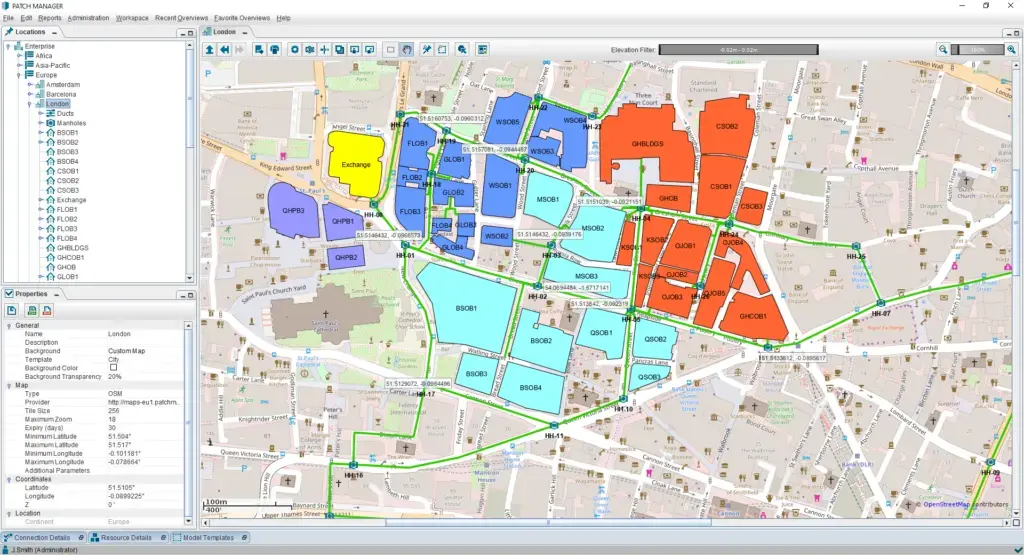
Task: Click the up-arrow go-to-parent toolbar icon
Action: click(210, 49)
